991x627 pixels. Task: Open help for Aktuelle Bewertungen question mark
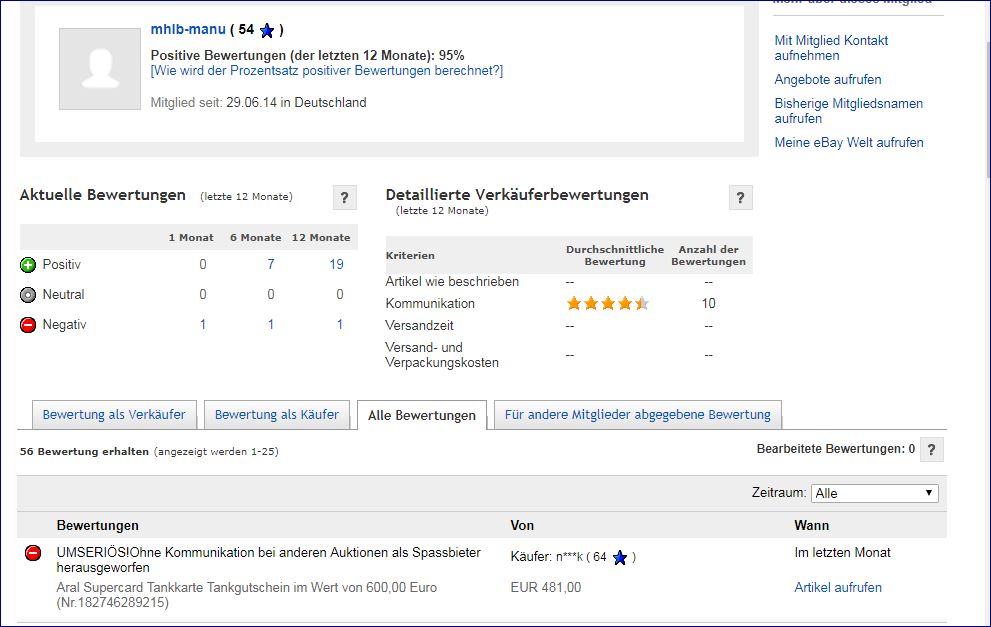coord(344,197)
